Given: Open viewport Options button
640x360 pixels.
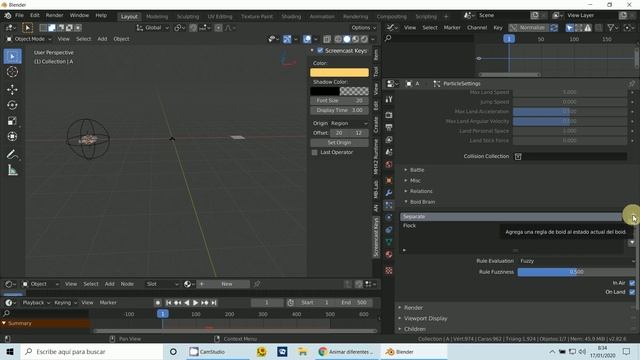Looking at the screenshot, I should pyautogui.click(x=364, y=28).
